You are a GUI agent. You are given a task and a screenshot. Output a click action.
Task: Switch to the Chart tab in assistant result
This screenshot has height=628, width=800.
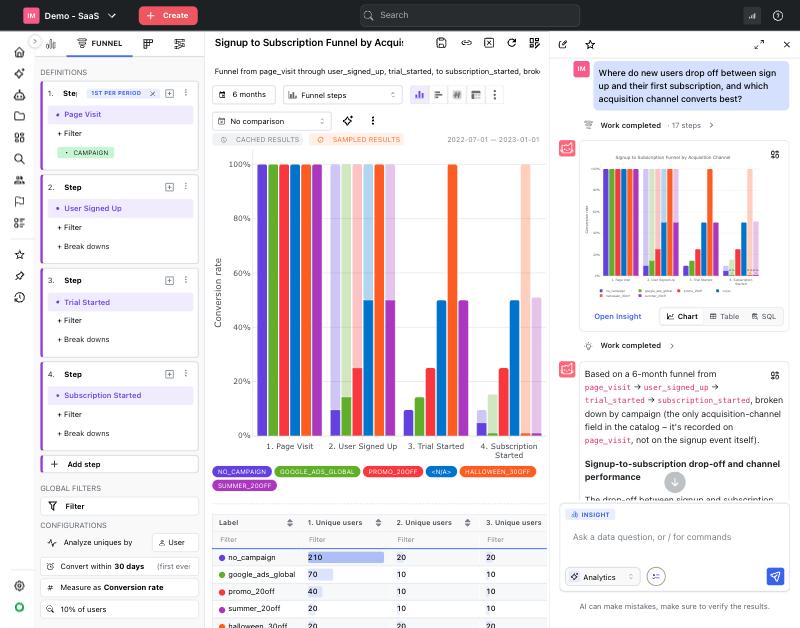682,316
